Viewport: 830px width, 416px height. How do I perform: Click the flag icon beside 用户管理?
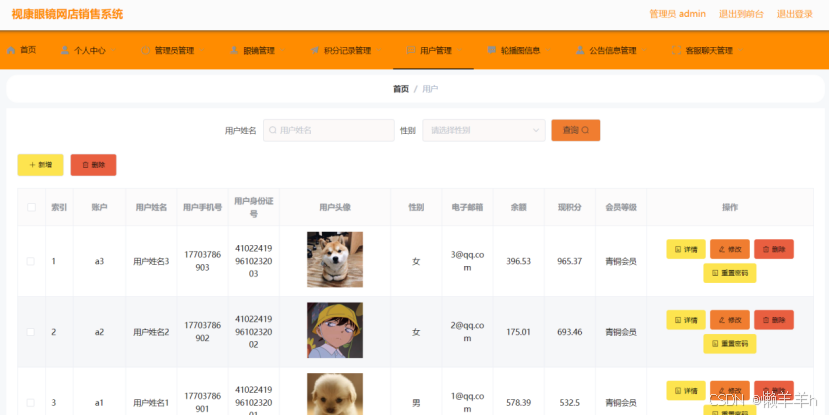click(411, 50)
